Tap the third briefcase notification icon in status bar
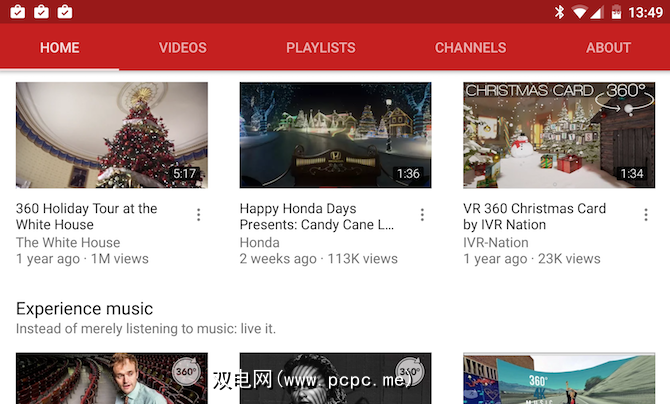Image resolution: width=670 pixels, height=404 pixels. click(x=65, y=12)
